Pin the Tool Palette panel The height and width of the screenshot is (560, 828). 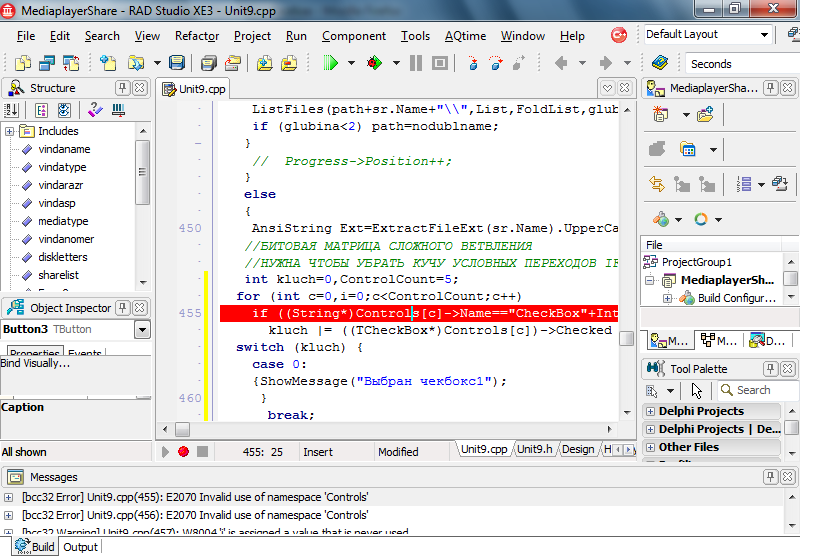pos(769,368)
